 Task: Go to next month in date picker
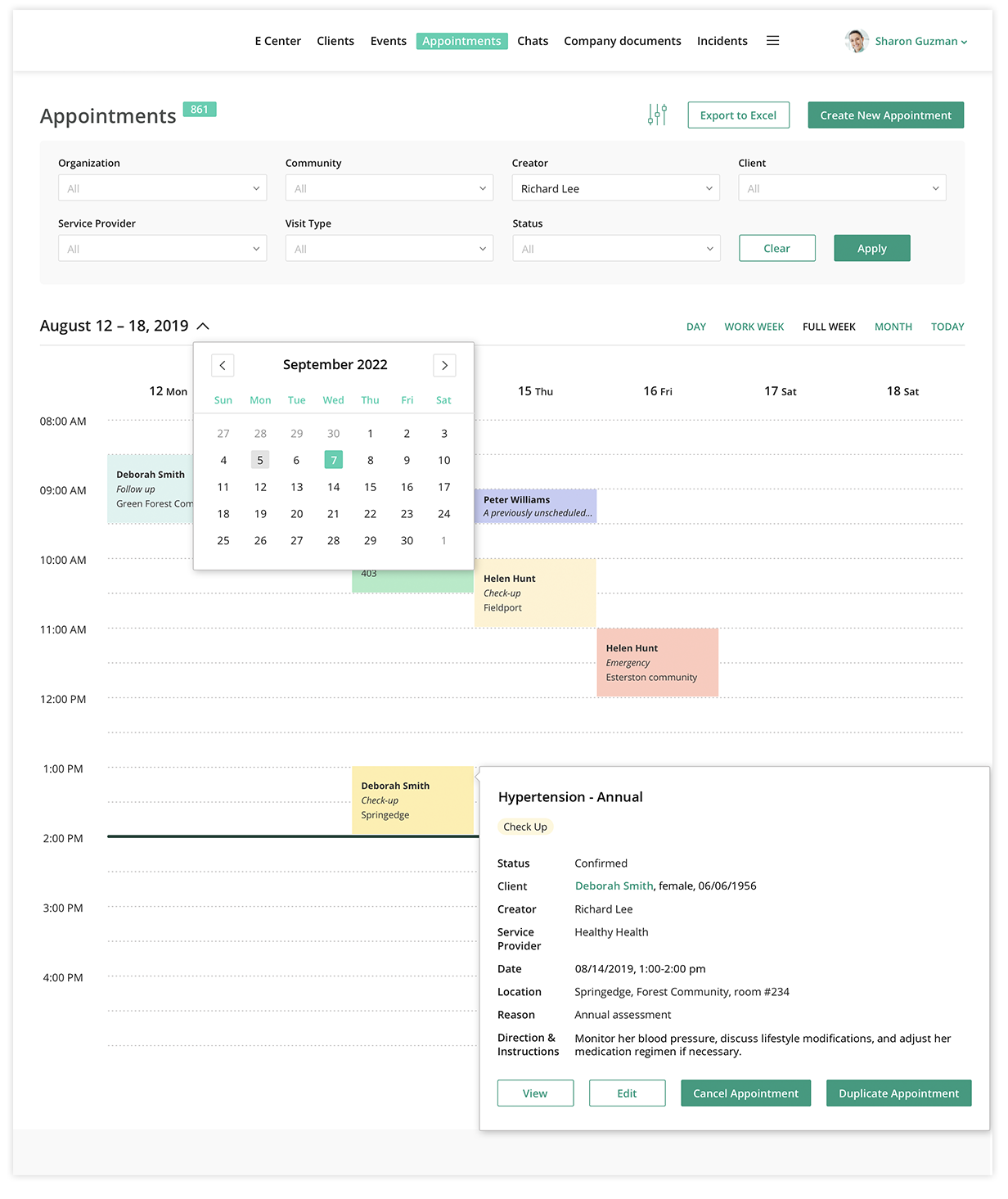(x=444, y=365)
